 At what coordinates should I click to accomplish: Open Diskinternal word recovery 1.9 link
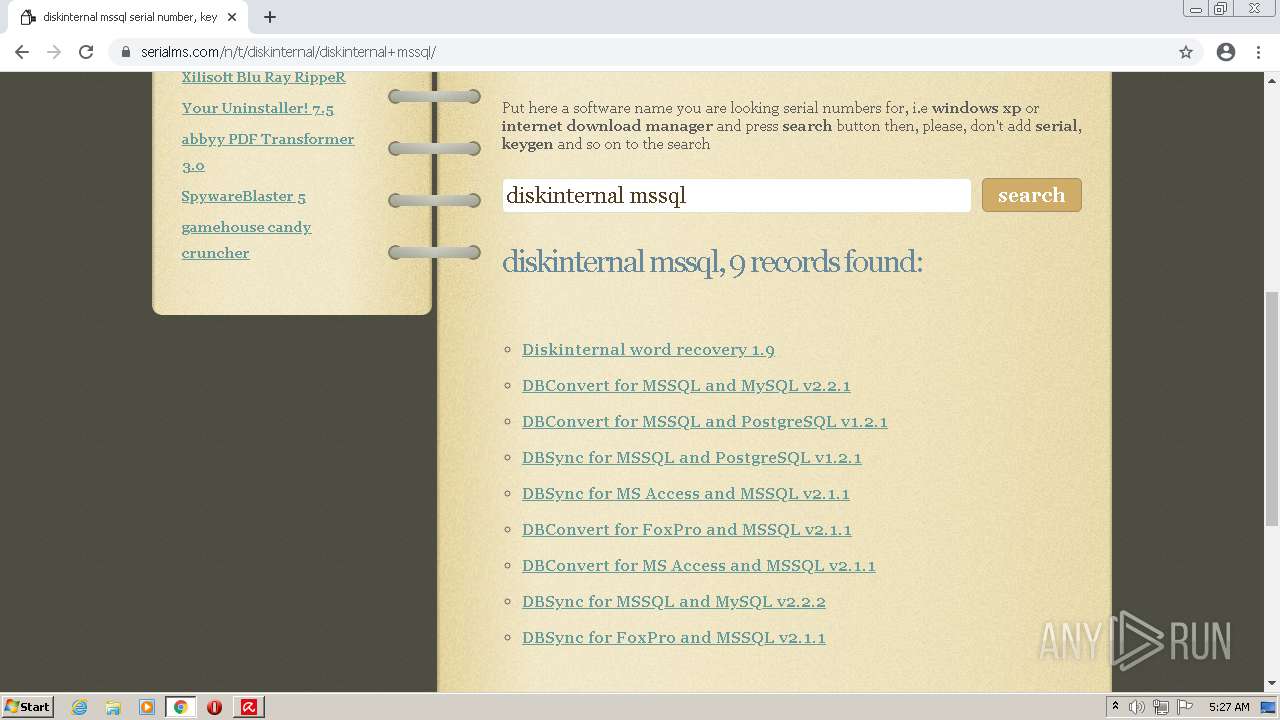(x=648, y=350)
